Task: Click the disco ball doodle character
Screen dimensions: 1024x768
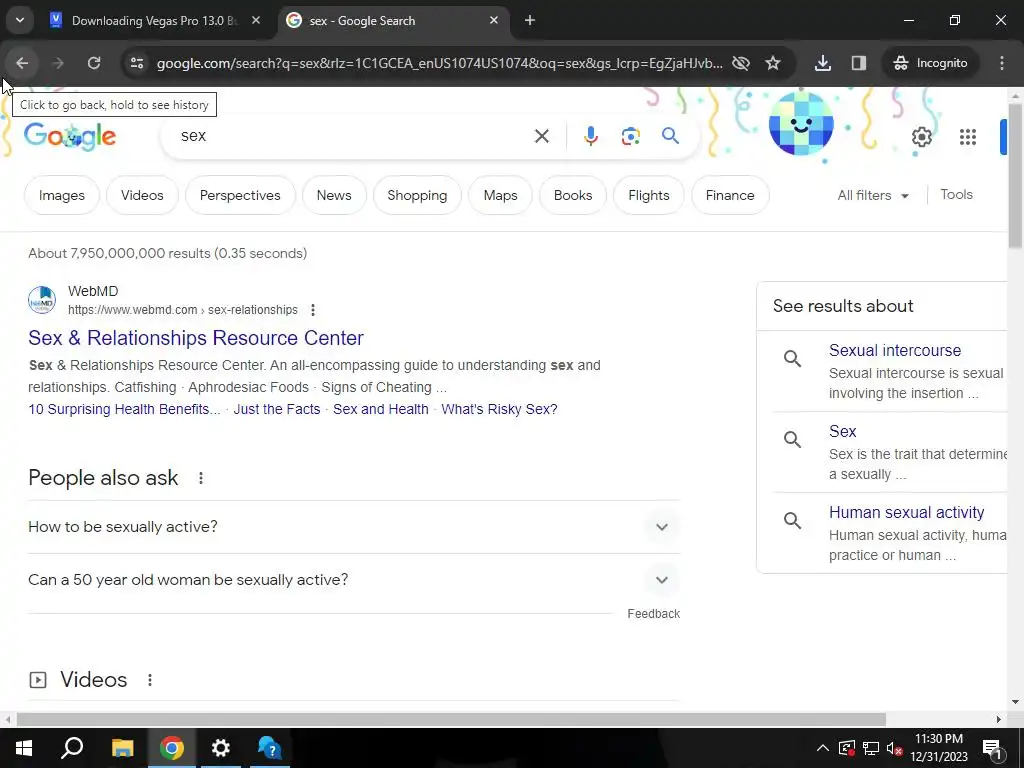Action: click(x=801, y=123)
